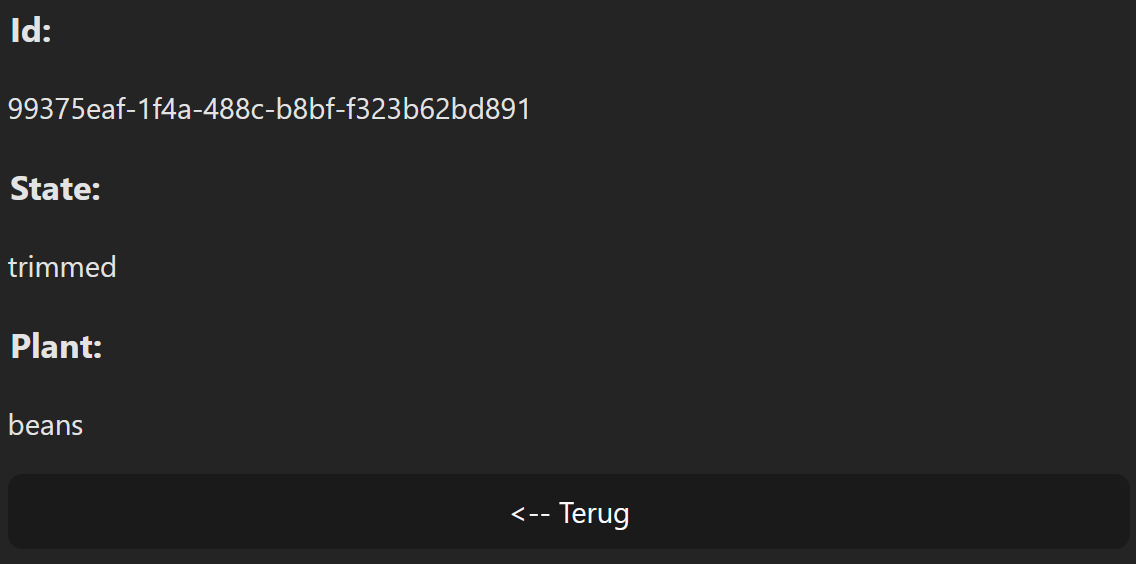Click the full UUID value text
1136x564 pixels.
[x=269, y=109]
